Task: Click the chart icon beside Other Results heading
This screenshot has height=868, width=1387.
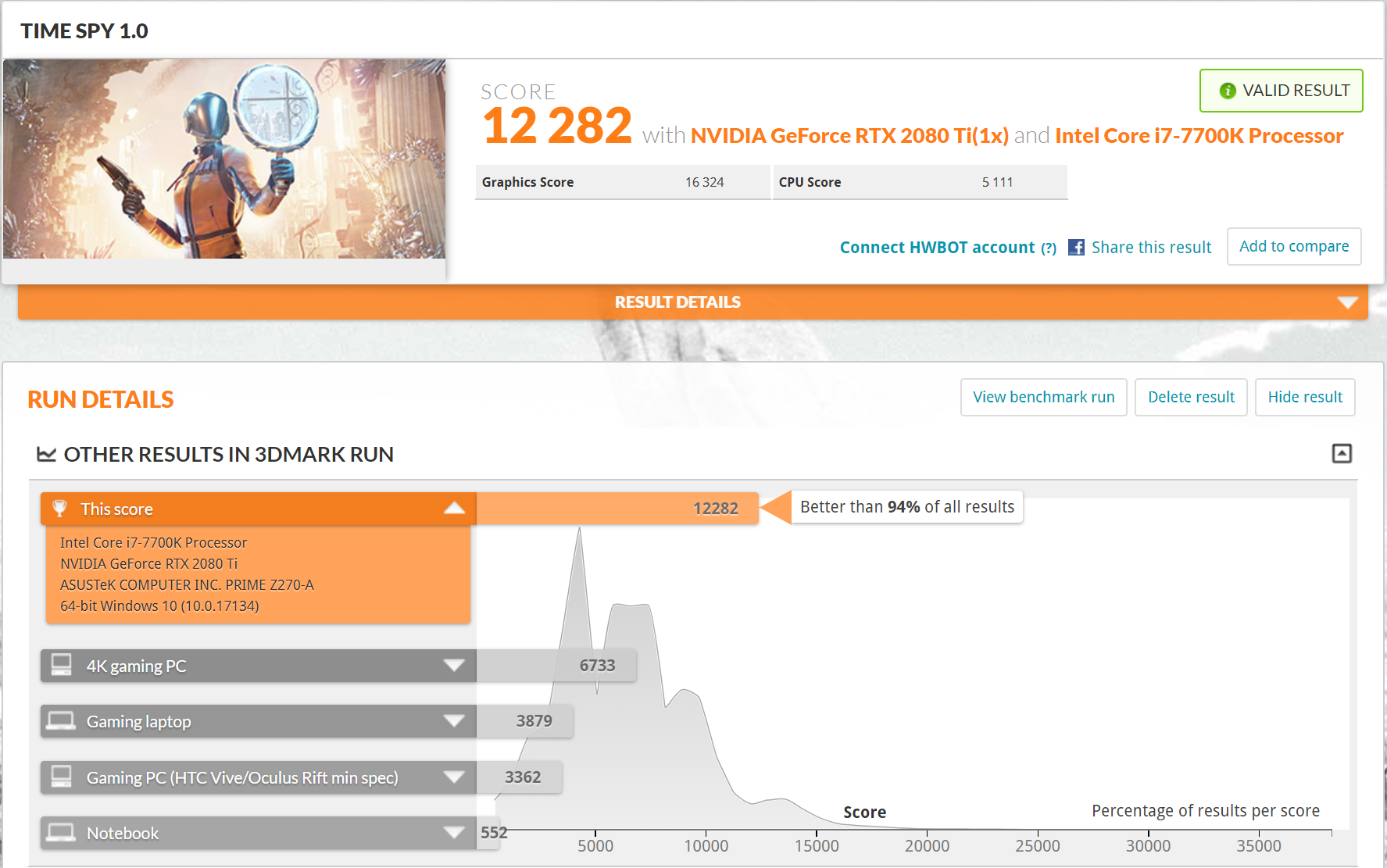Action: click(47, 454)
